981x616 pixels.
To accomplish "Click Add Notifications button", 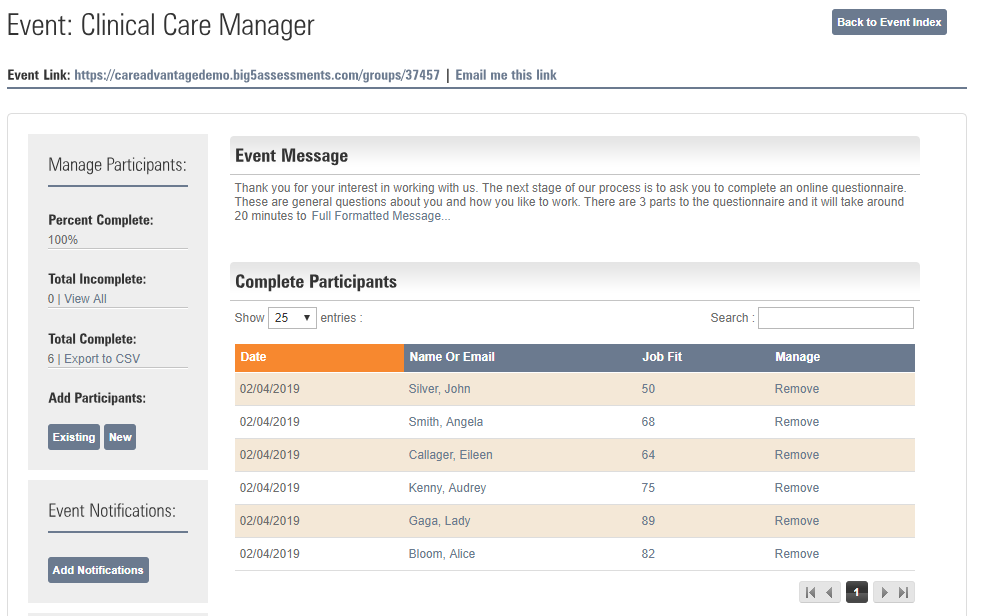I will click(x=98, y=570).
